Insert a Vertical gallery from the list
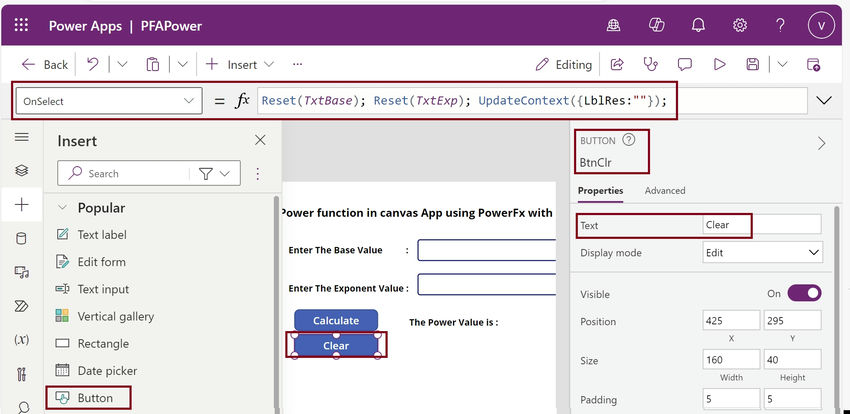850x414 pixels. click(115, 316)
